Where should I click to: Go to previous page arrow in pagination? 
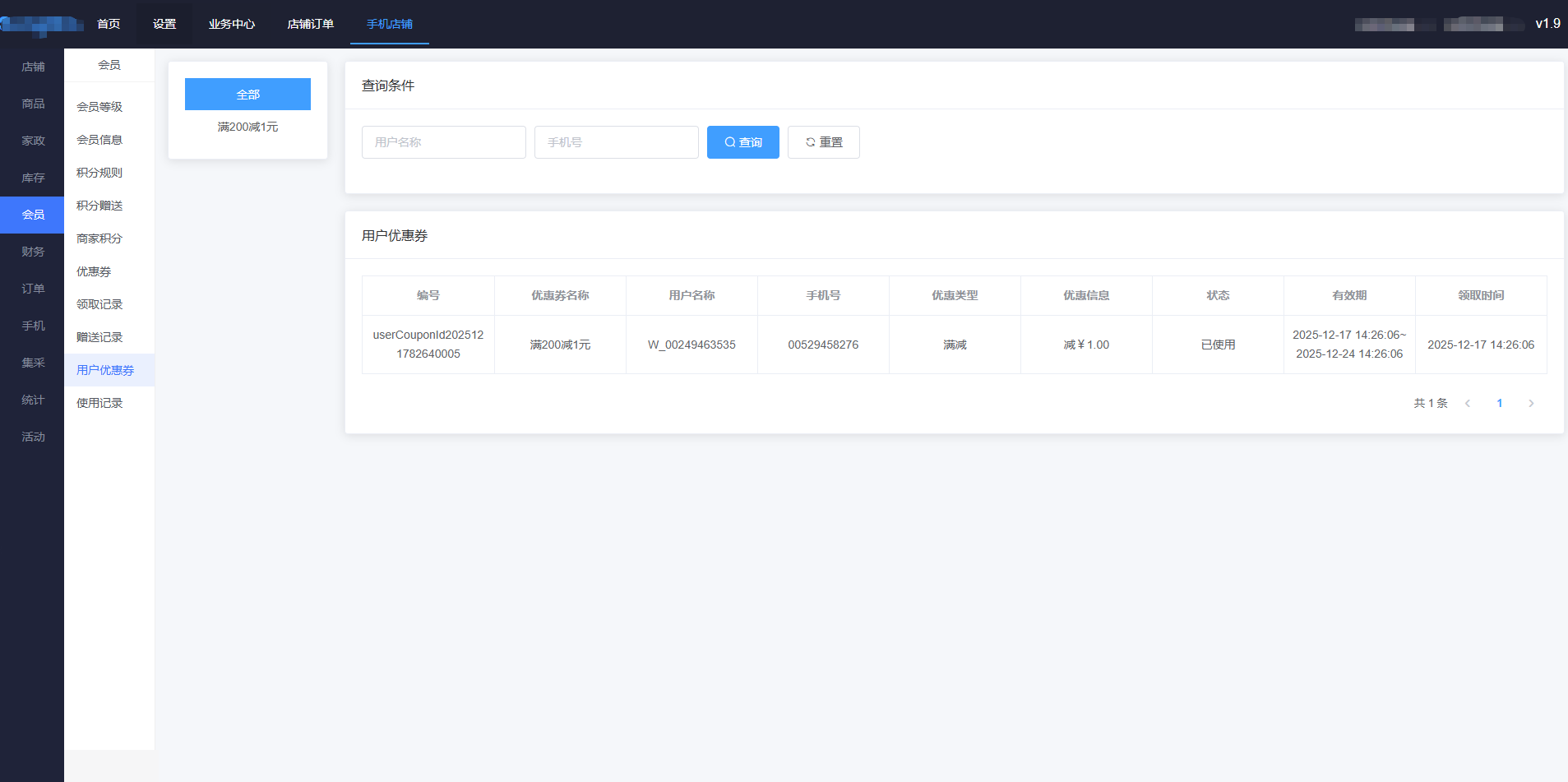tap(1468, 403)
